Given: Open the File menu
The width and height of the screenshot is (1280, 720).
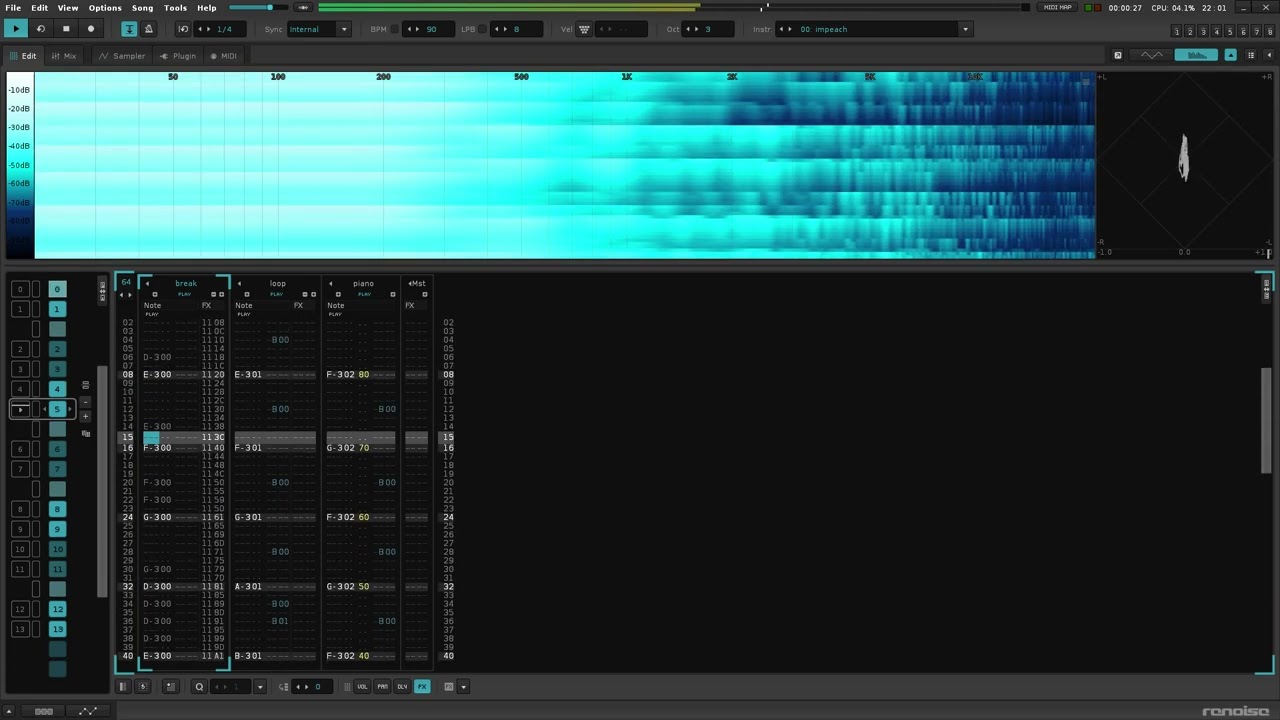Looking at the screenshot, I should tap(13, 8).
